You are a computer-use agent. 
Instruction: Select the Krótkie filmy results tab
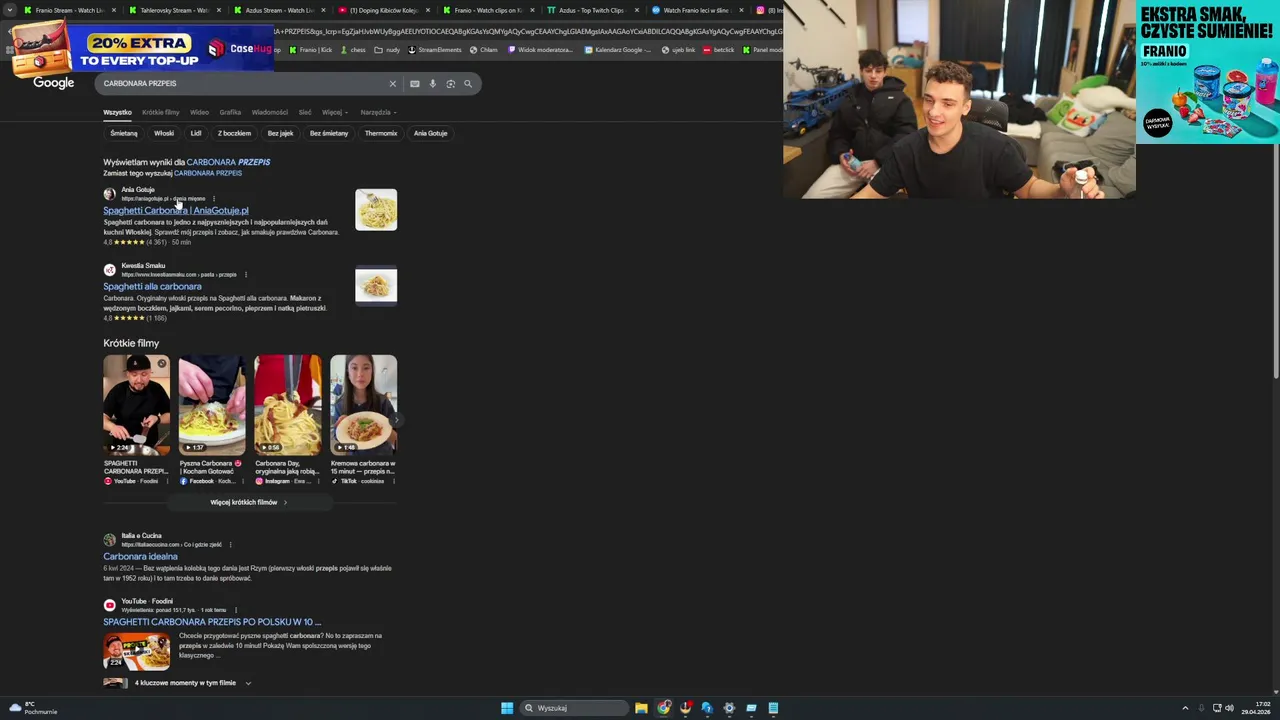(x=160, y=112)
